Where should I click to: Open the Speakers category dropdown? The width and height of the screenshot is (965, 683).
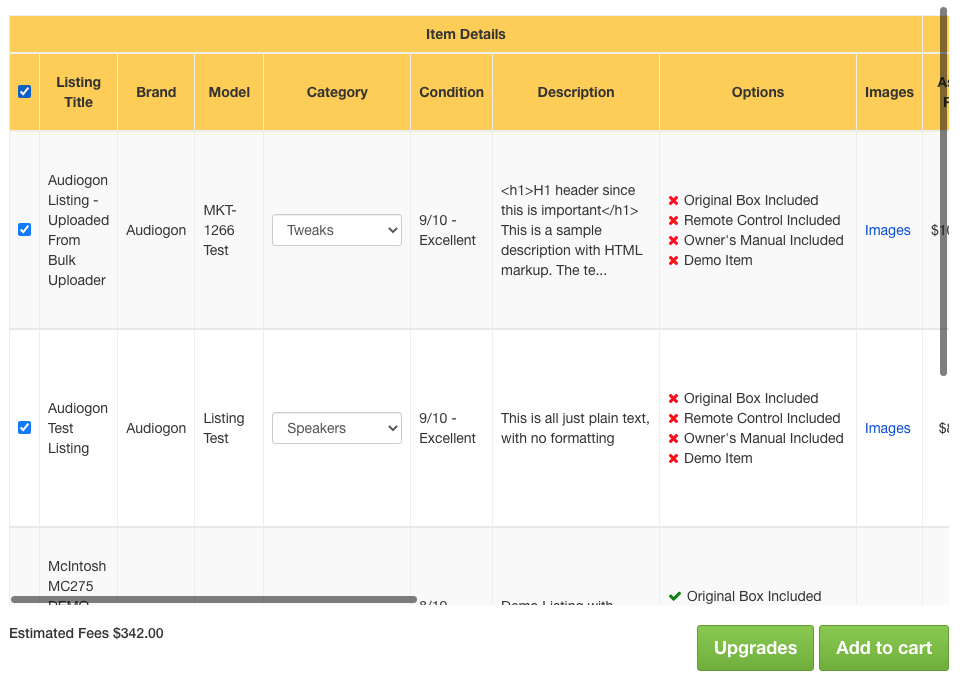[x=337, y=428]
